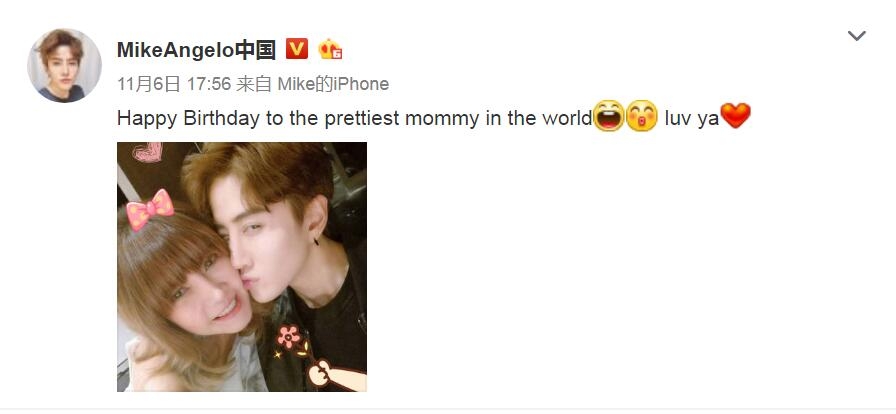Click the black earring in the photo
This screenshot has width=896, height=414.
[x=316, y=241]
